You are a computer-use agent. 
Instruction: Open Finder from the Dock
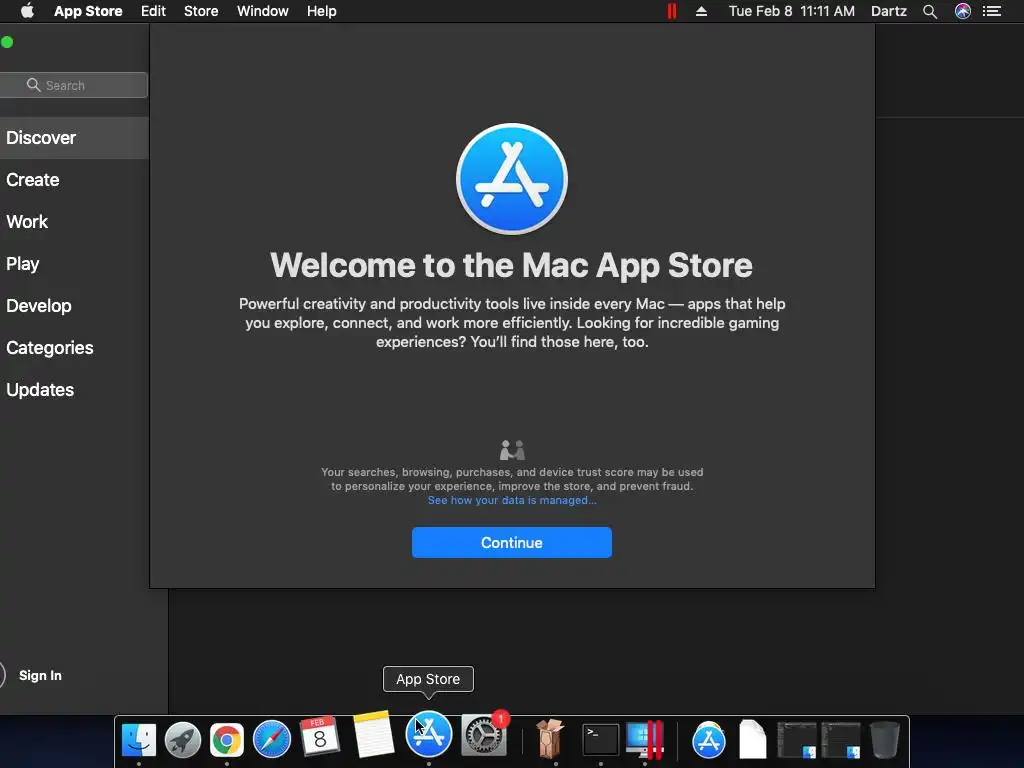tap(138, 740)
